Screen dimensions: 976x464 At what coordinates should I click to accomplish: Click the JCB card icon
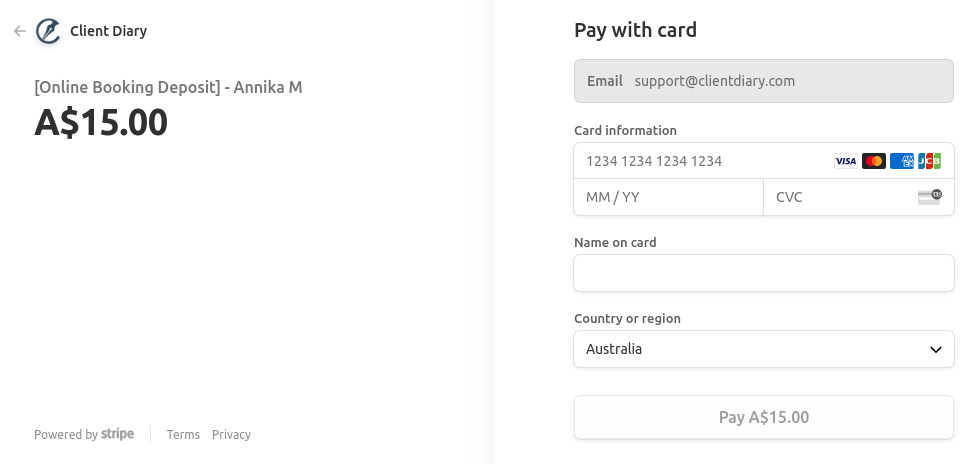point(929,161)
